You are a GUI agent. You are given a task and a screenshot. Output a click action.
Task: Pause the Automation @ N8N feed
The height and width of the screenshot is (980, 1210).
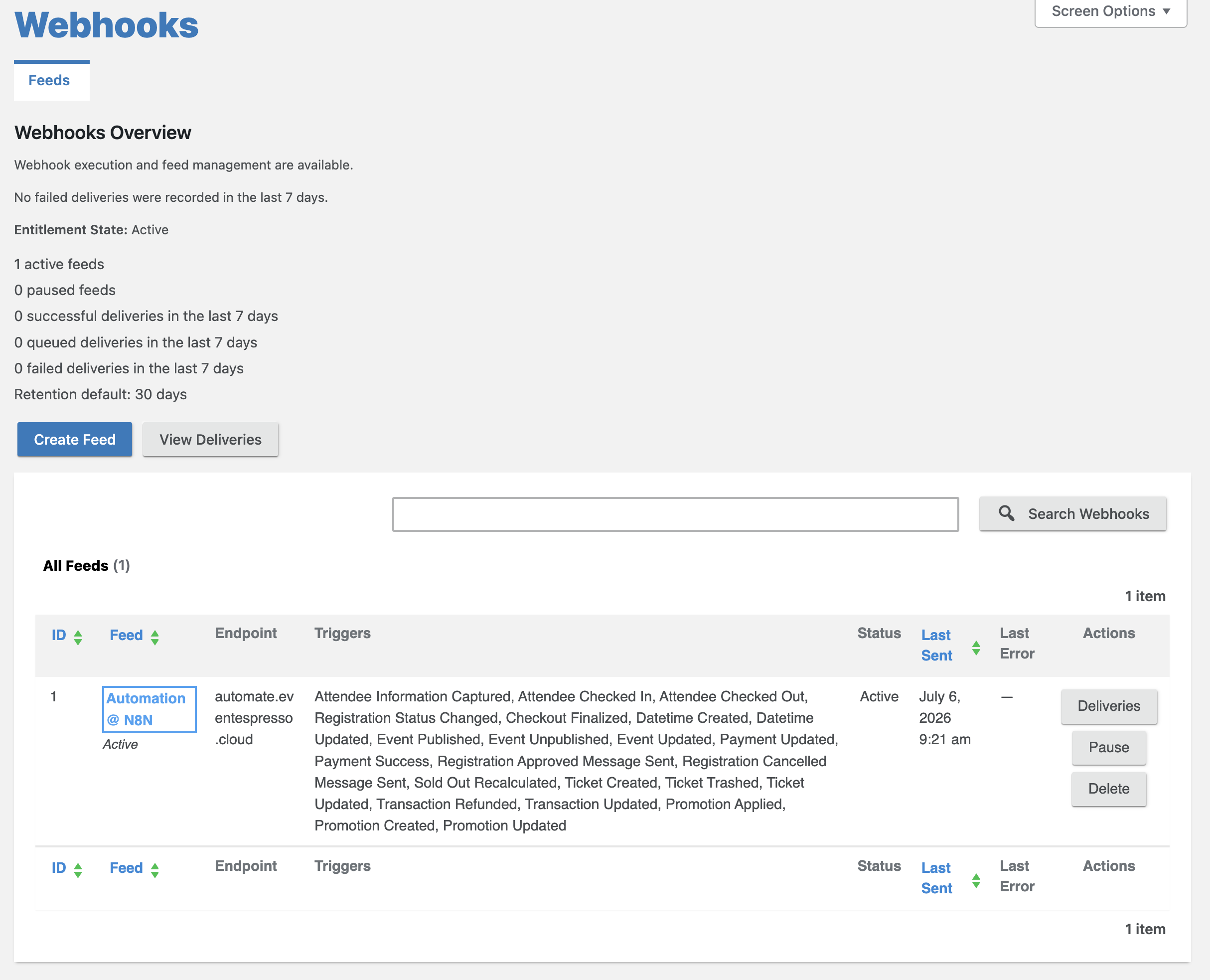click(1108, 747)
